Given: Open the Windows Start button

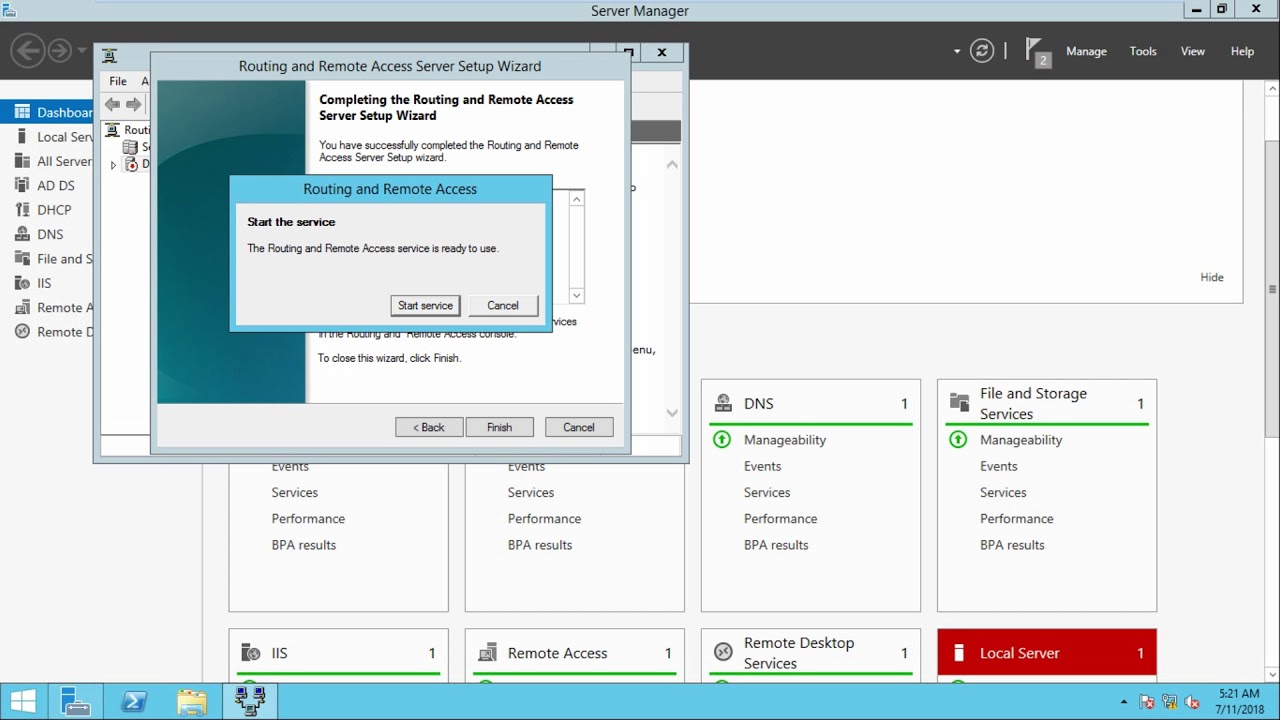Looking at the screenshot, I should point(23,702).
